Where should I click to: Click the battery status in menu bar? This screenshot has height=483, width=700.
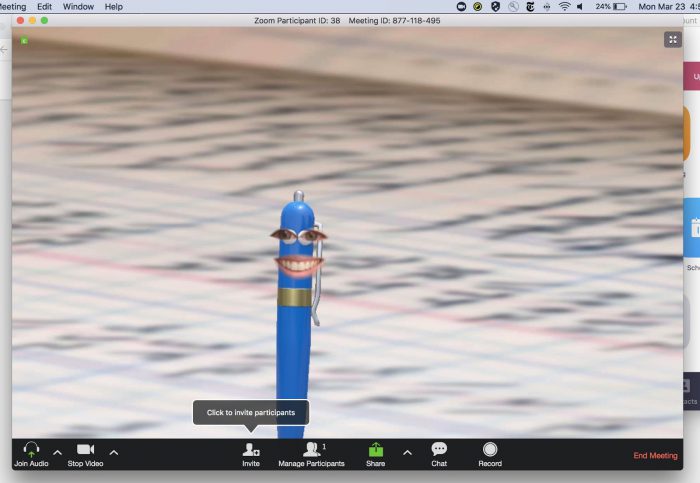[610, 6]
